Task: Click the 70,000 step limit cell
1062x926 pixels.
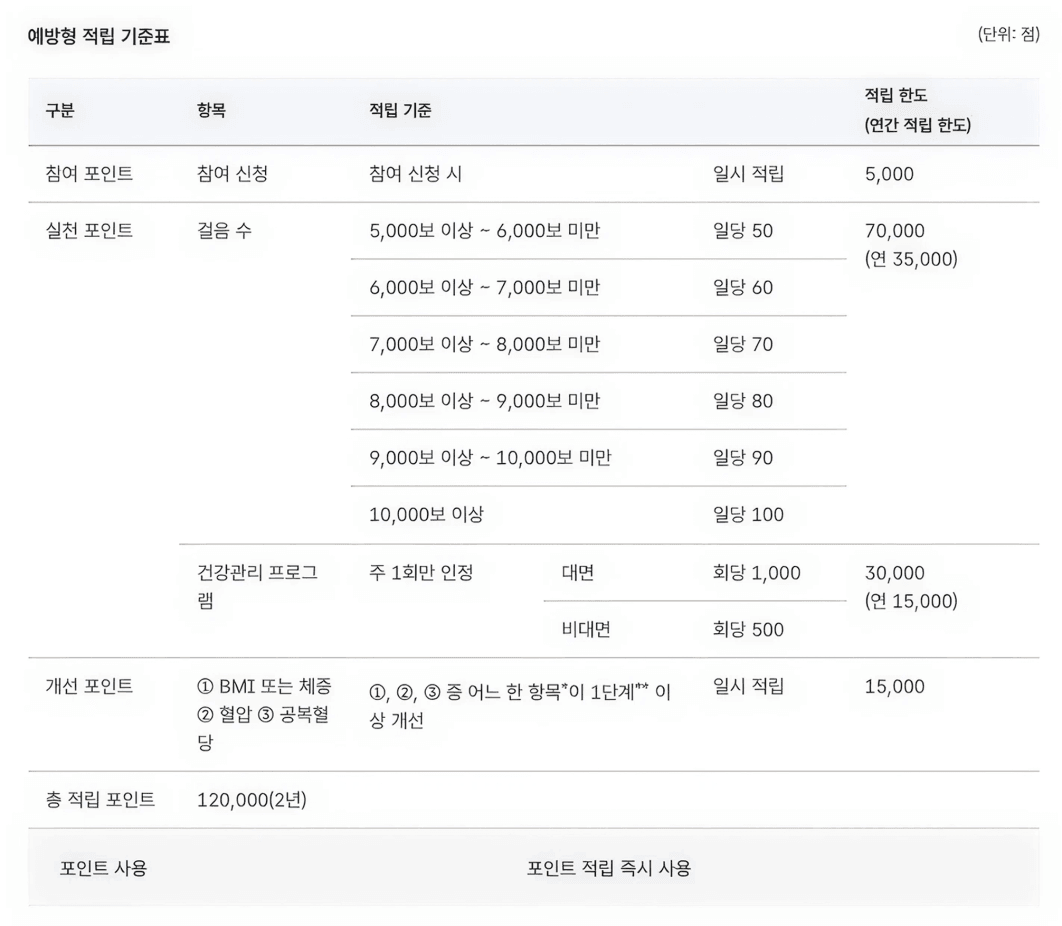Action: 895,231
